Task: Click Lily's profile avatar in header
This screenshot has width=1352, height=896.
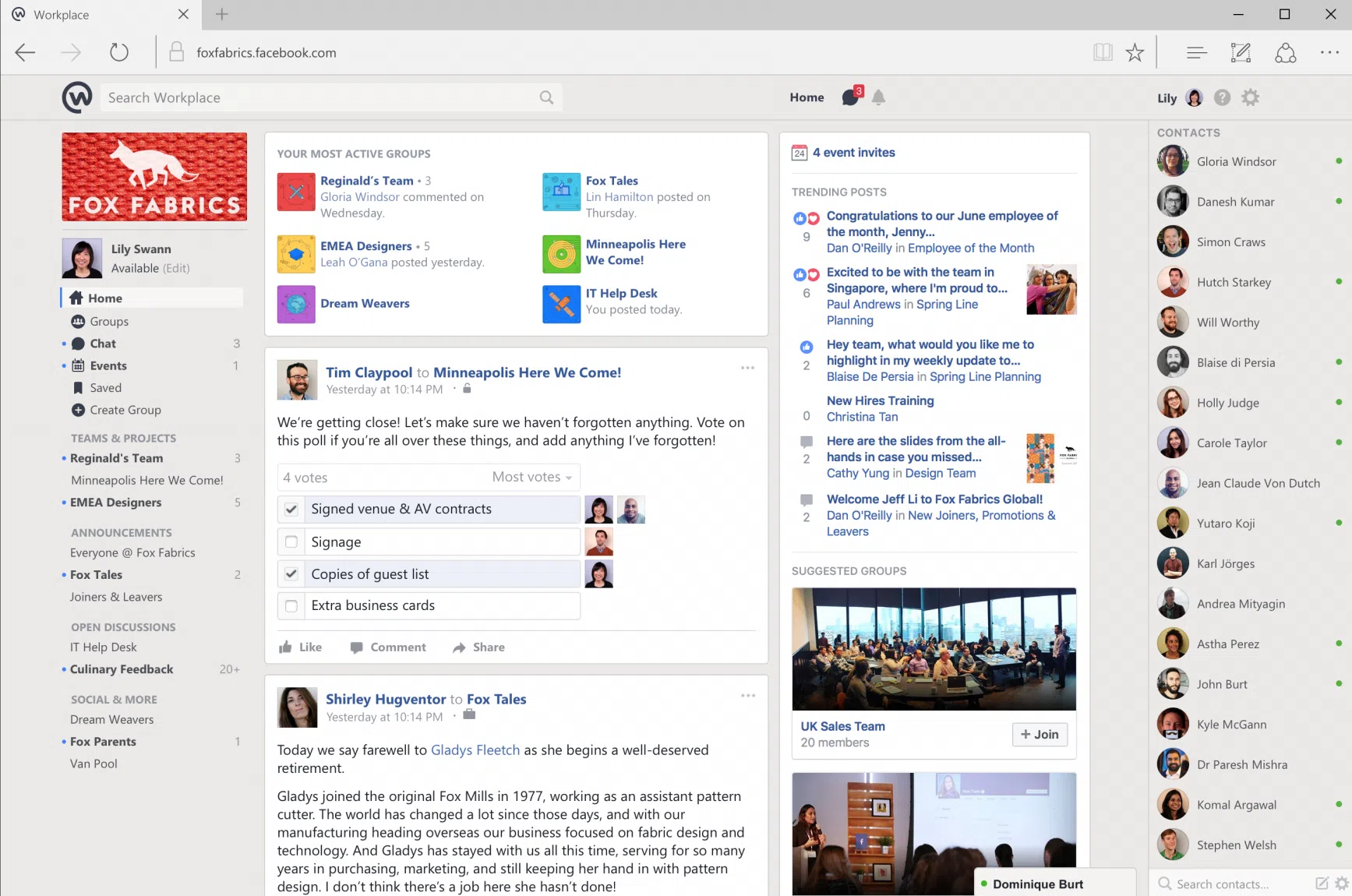Action: [1194, 97]
